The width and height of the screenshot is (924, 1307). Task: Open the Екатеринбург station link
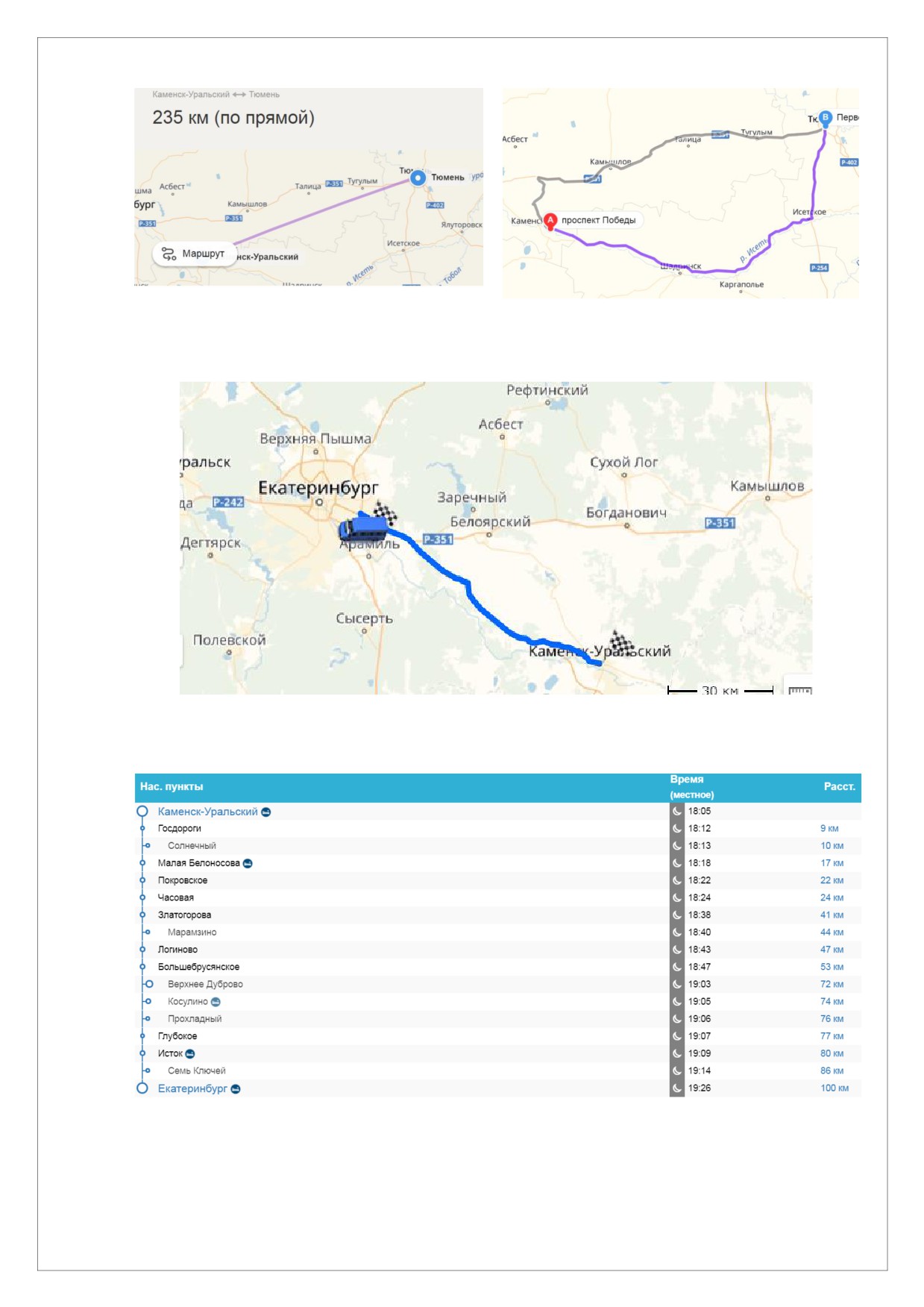[192, 1088]
